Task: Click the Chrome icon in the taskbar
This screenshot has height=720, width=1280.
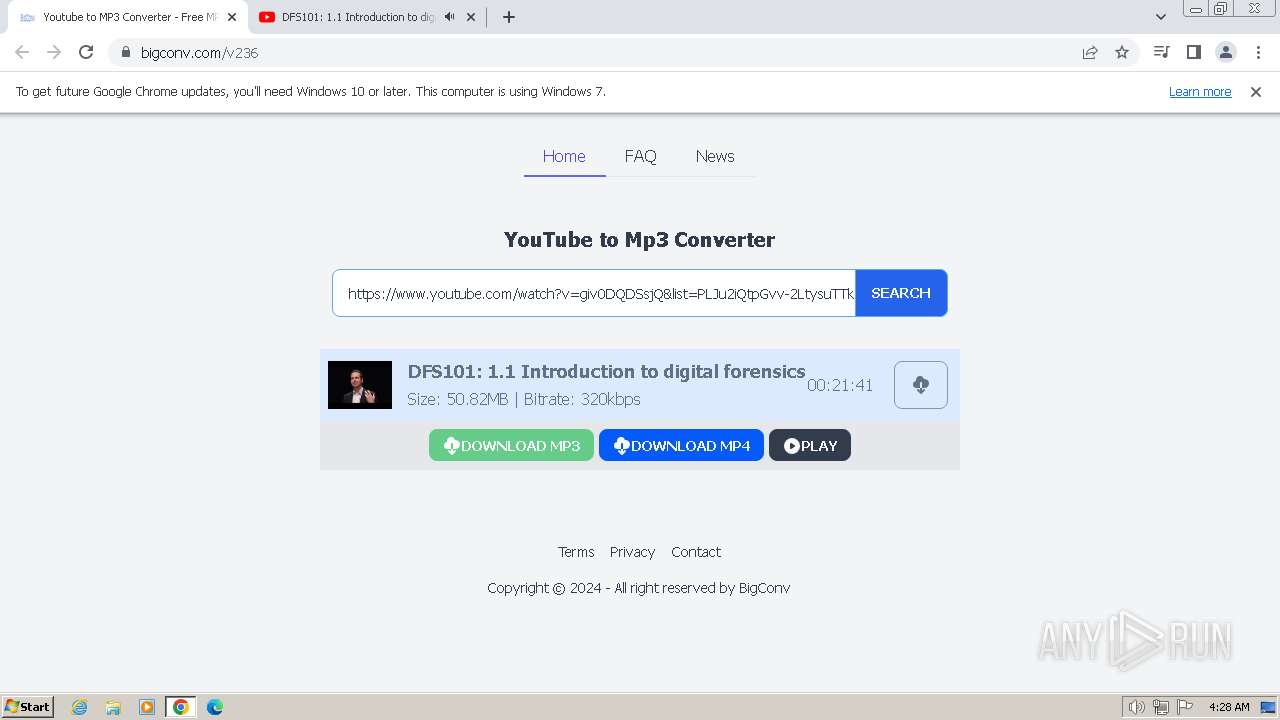Action: click(x=180, y=707)
